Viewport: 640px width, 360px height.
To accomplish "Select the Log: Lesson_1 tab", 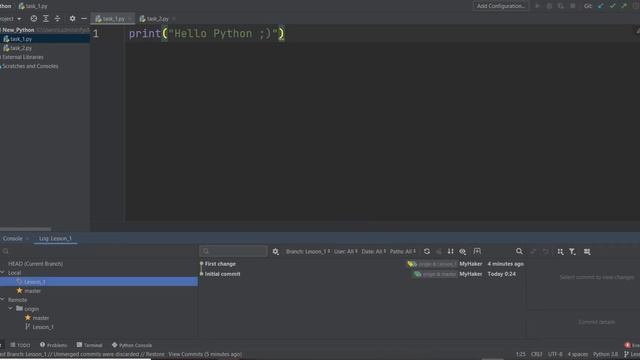I will click(x=56, y=238).
